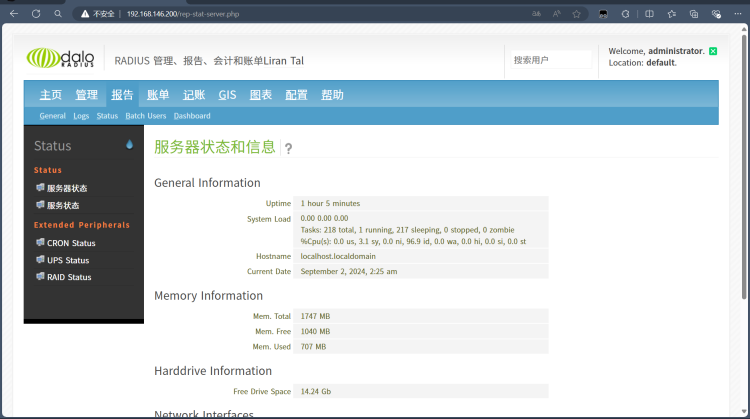Image resolution: width=750 pixels, height=419 pixels.
Task: Open the 管理 management menu
Action: pos(87,95)
